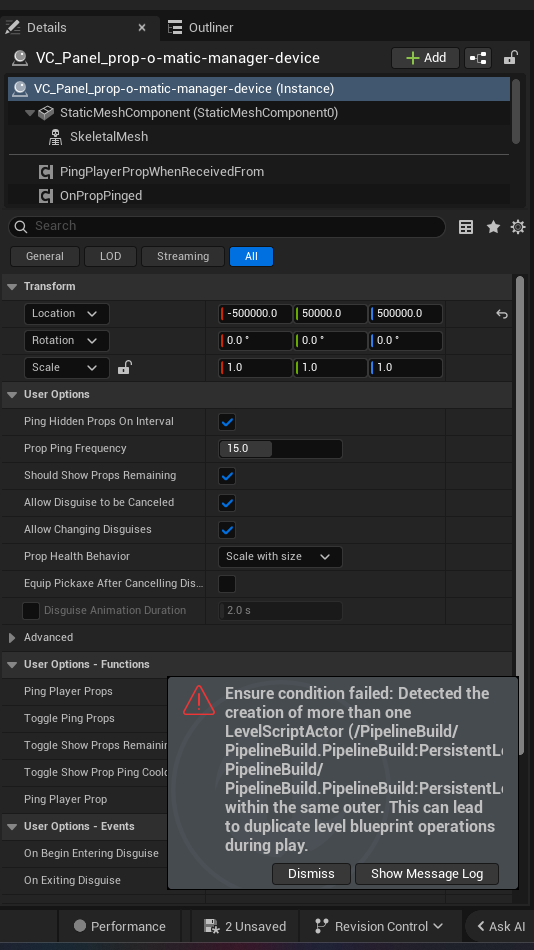Collapse User Options - Functions section
The image size is (534, 950).
12,665
